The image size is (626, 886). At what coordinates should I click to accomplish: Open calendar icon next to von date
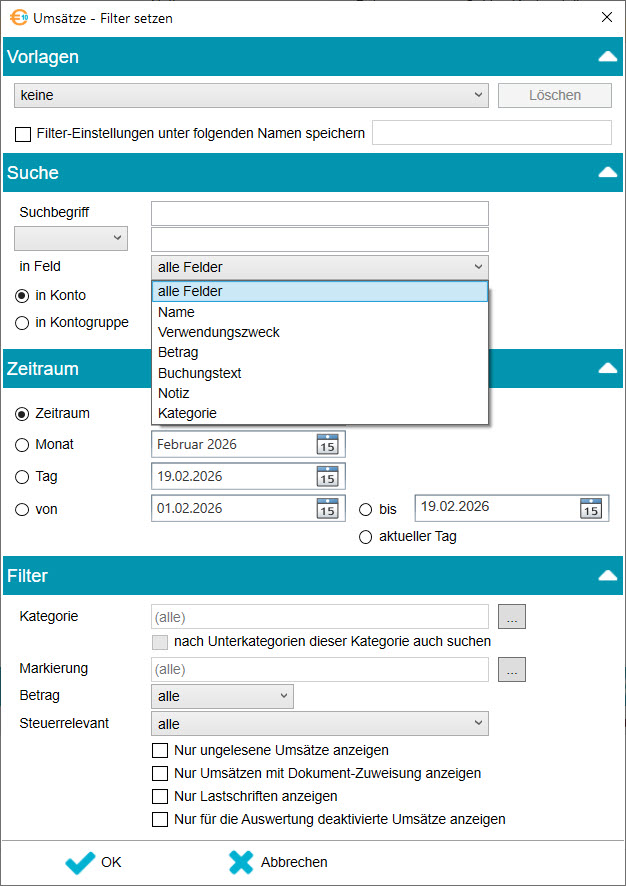point(327,508)
